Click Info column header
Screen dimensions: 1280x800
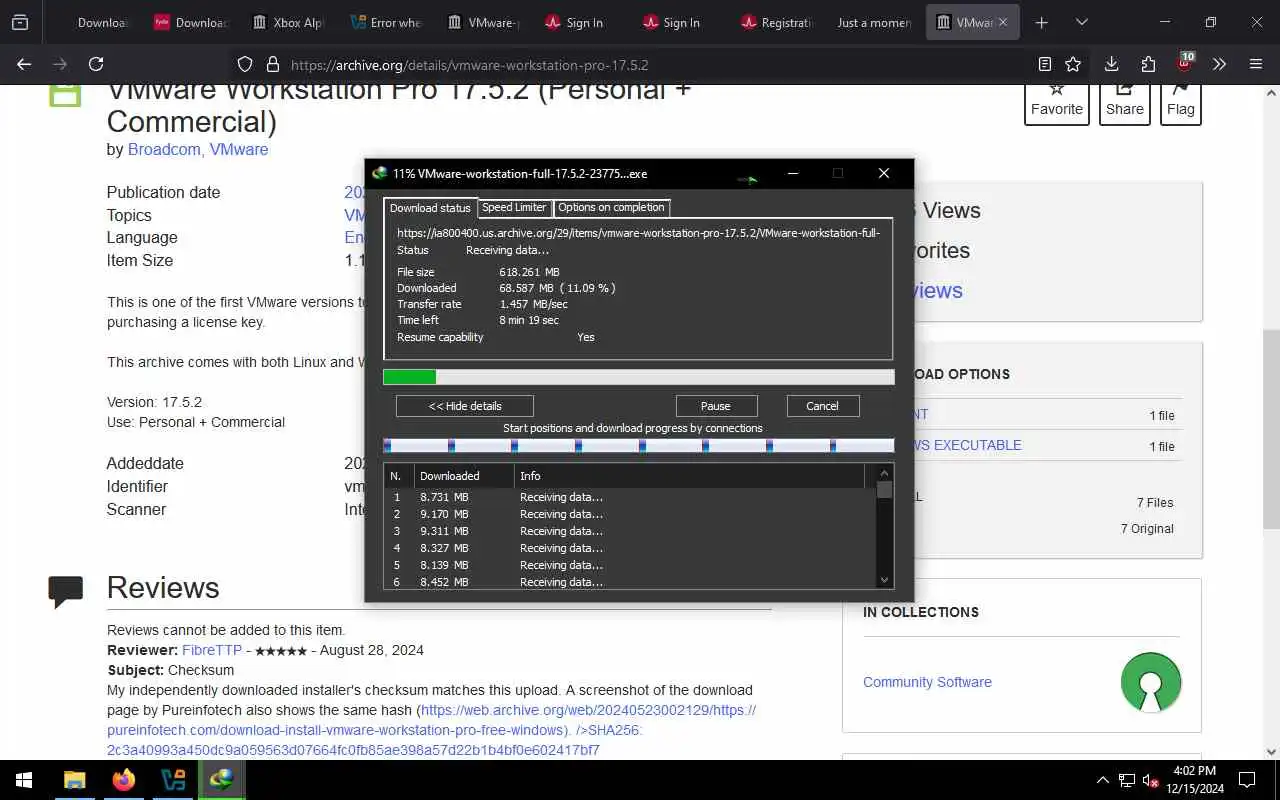click(x=690, y=476)
